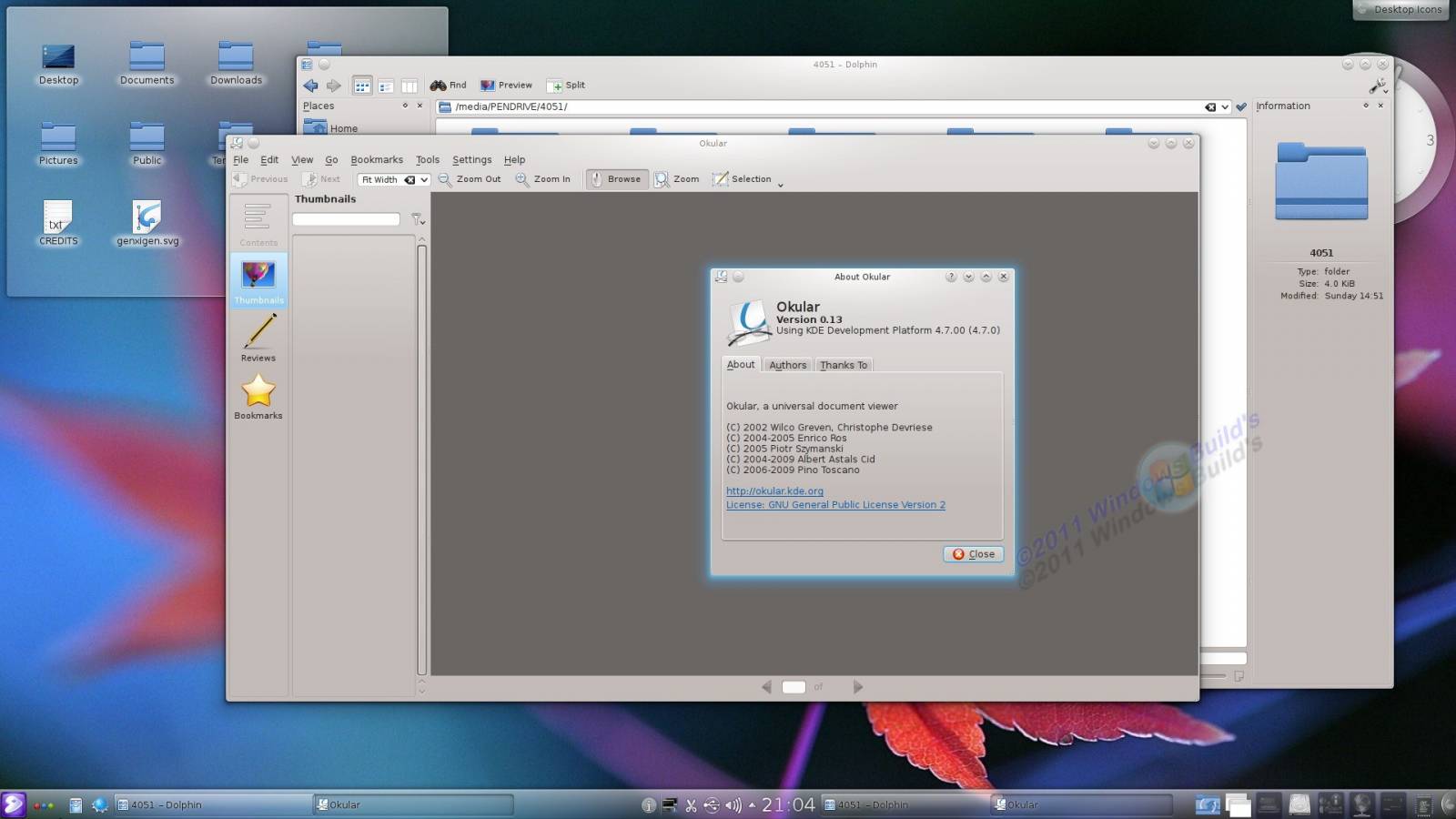The height and width of the screenshot is (819, 1456).
Task: Click Zoom Out in Okular toolbar
Action: coord(470,179)
